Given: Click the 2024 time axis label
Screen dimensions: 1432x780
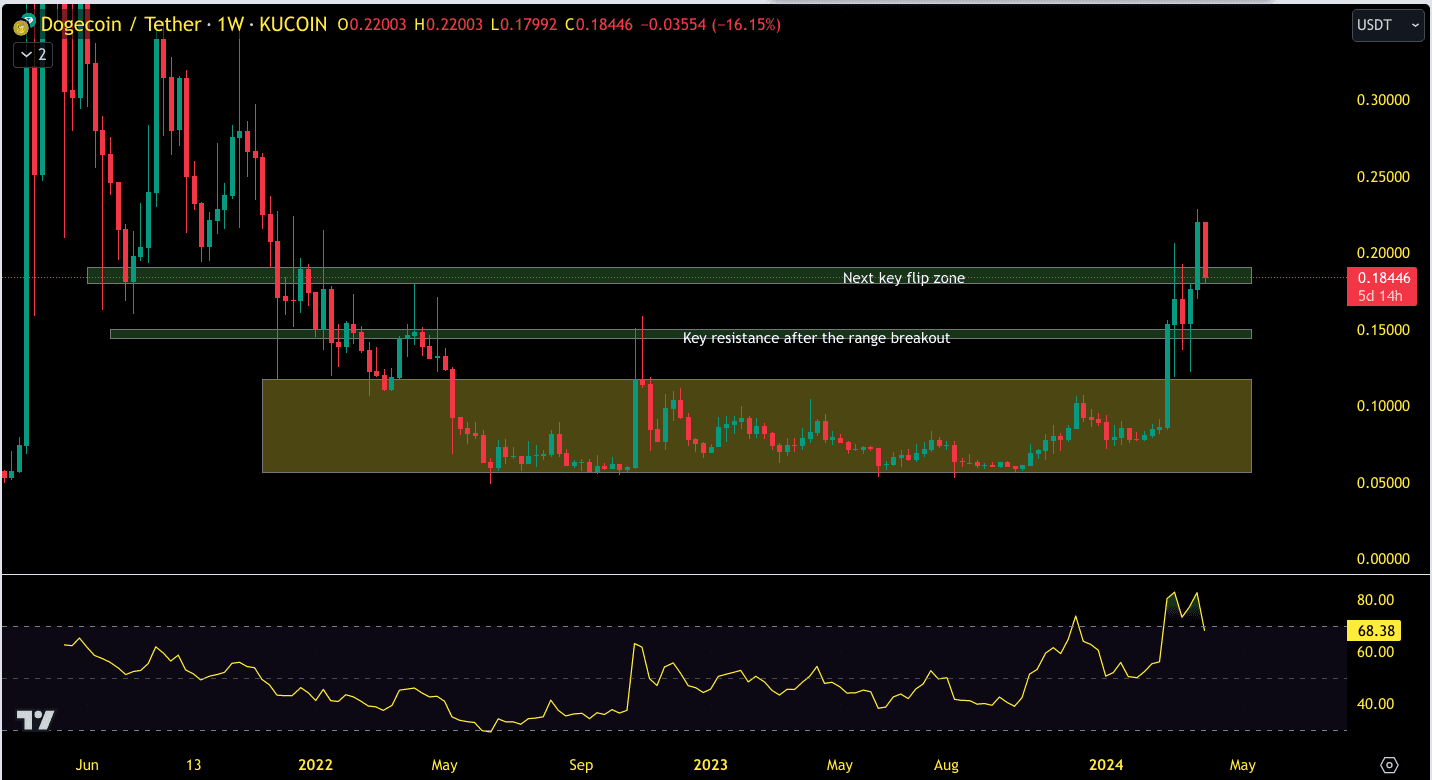Looking at the screenshot, I should click(x=1105, y=765).
